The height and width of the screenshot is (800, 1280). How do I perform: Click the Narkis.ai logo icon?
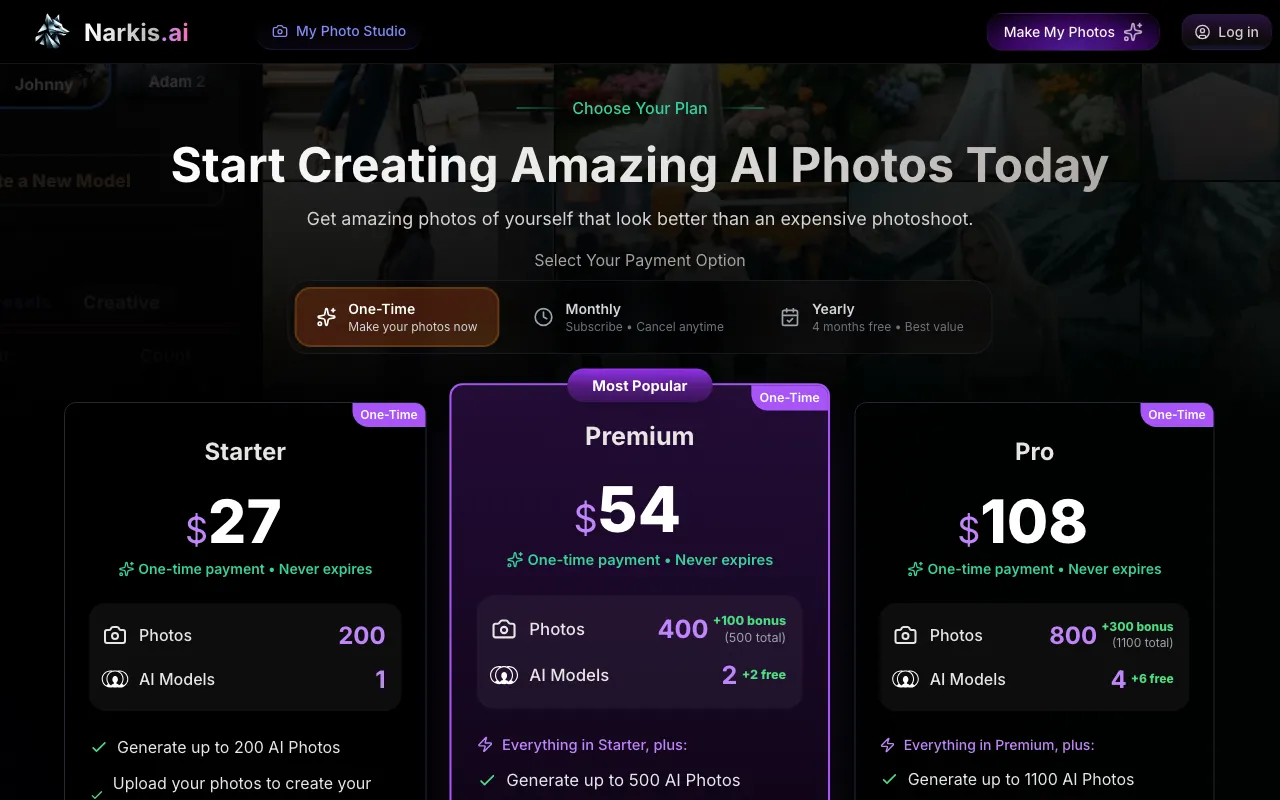(52, 32)
